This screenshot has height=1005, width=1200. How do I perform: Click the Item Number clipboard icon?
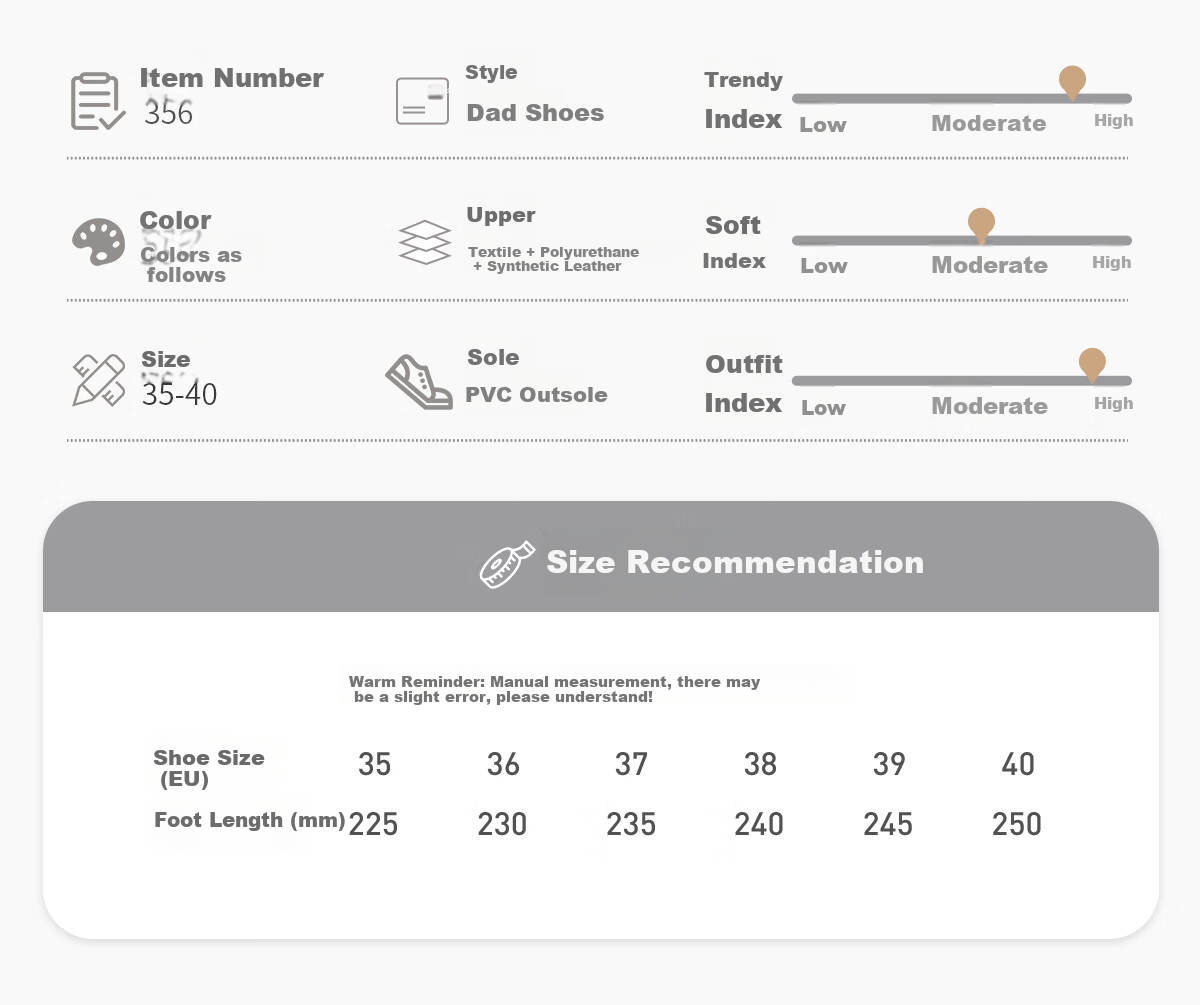point(98,101)
